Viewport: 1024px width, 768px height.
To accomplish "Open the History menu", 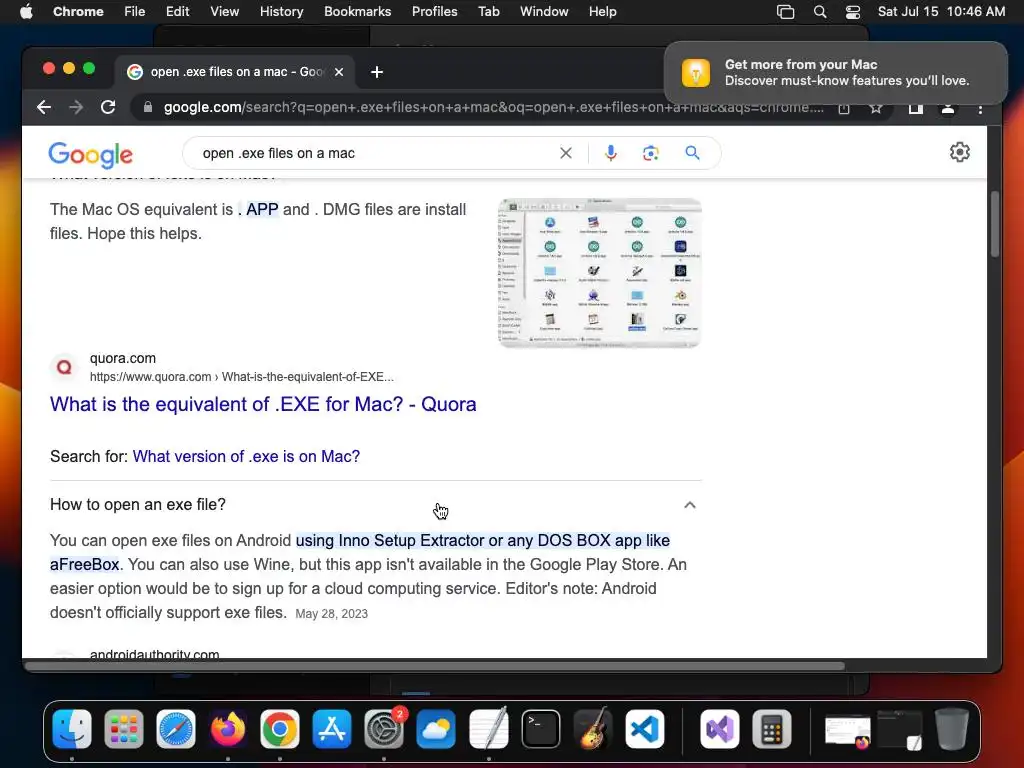I will (281, 12).
